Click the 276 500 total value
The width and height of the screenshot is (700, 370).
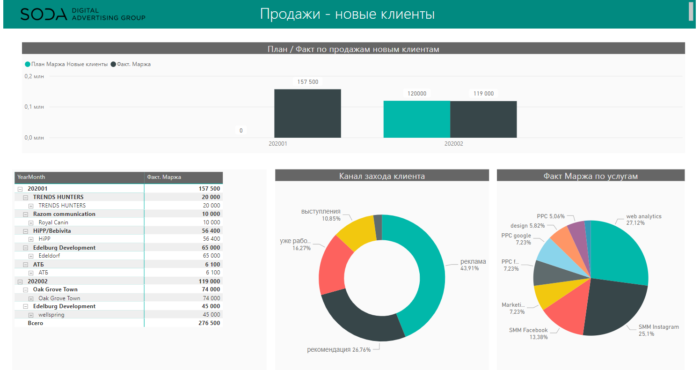209,323
